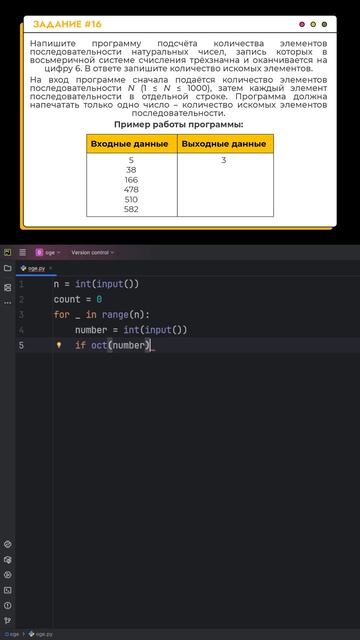This screenshot has height=640, width=360.
Task: Open the Structure tool window
Action: click(7, 288)
